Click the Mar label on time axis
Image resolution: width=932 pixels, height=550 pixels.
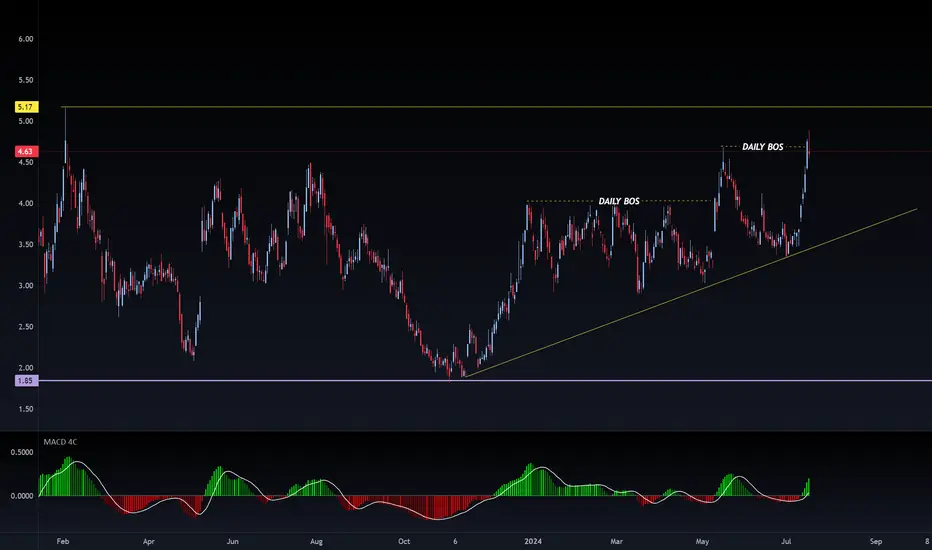coord(616,542)
